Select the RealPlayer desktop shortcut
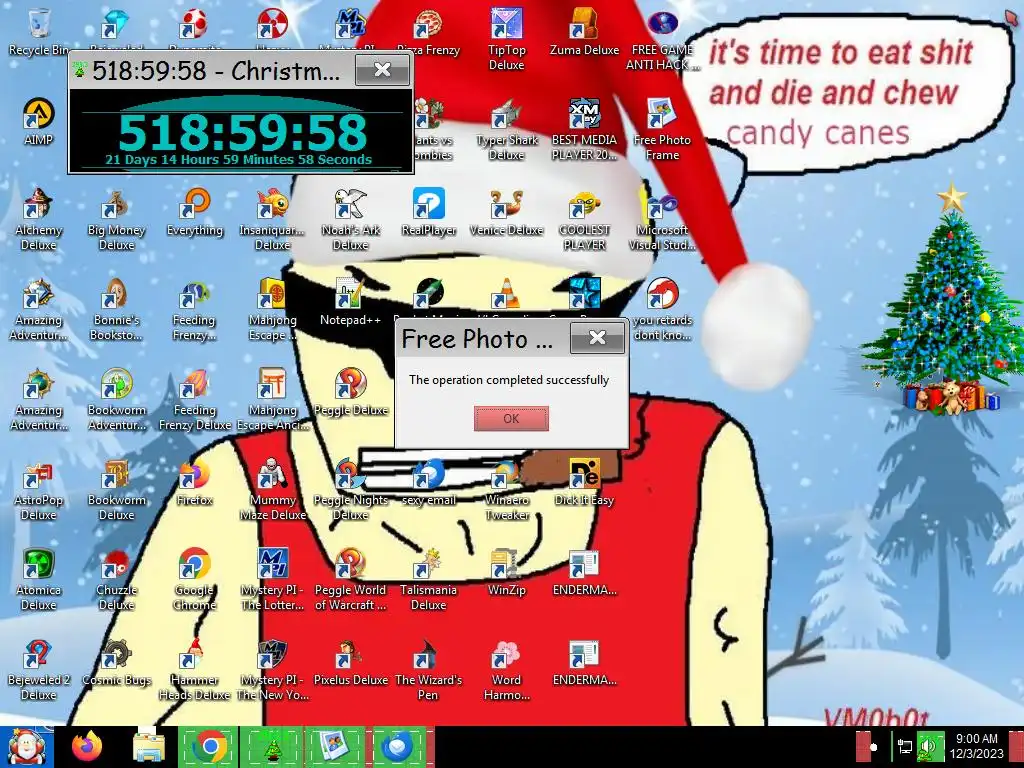The width and height of the screenshot is (1024, 768). coord(428,212)
